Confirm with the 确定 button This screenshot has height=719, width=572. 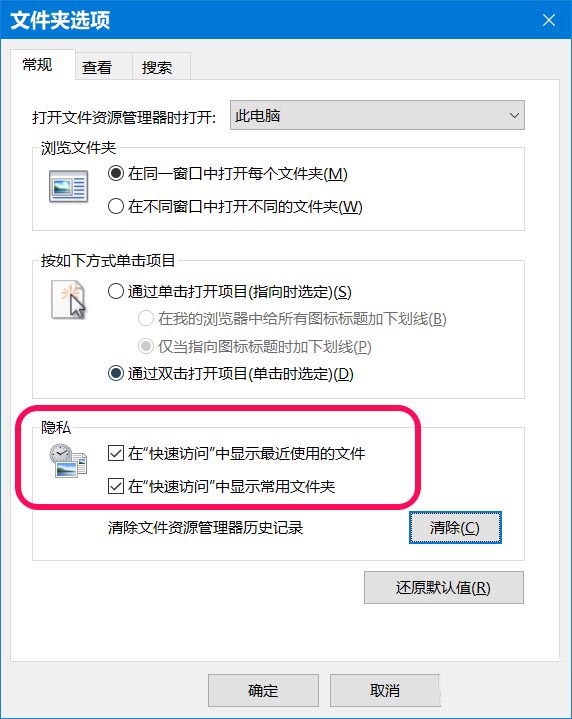point(263,690)
